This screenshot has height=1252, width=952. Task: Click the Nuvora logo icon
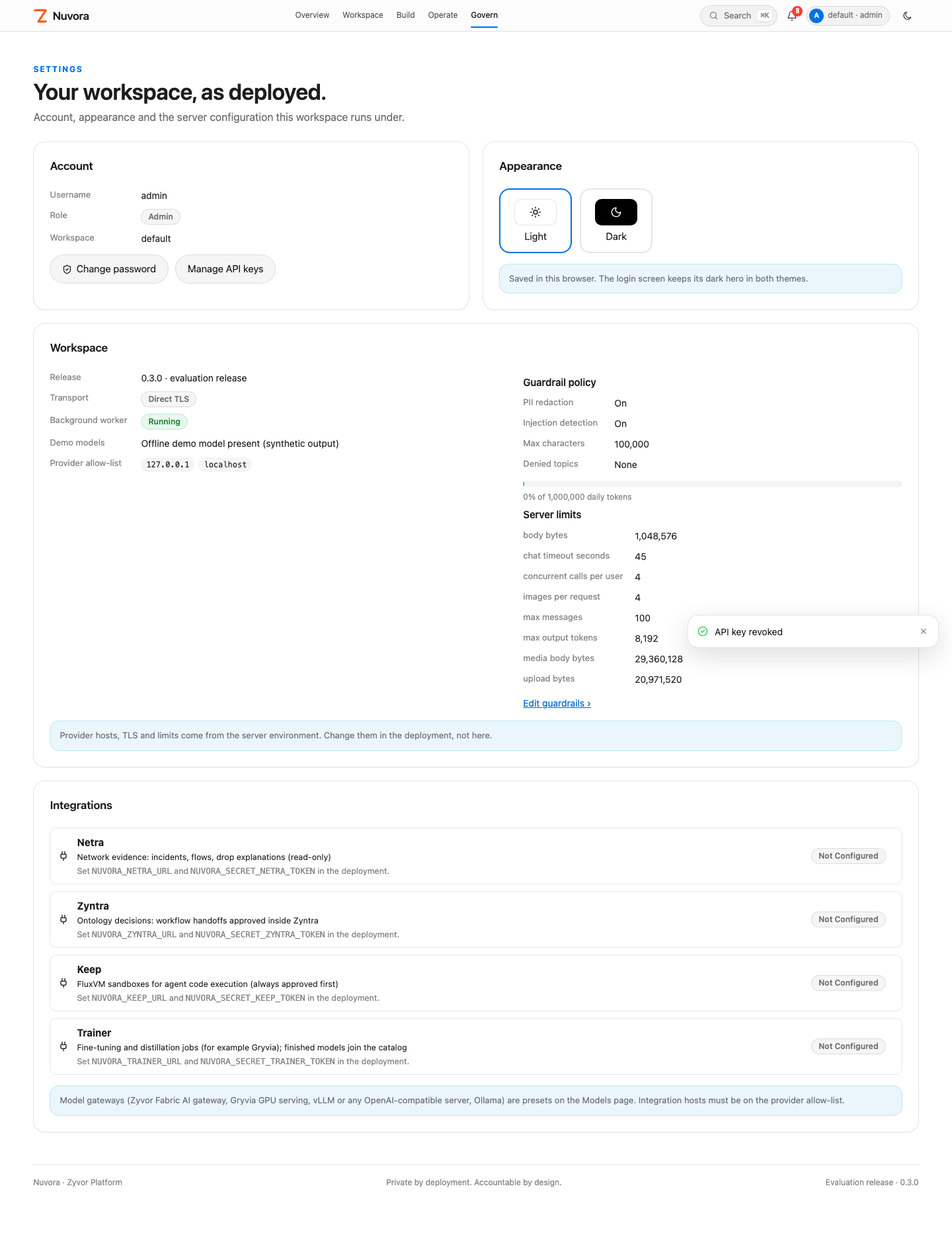pyautogui.click(x=41, y=16)
